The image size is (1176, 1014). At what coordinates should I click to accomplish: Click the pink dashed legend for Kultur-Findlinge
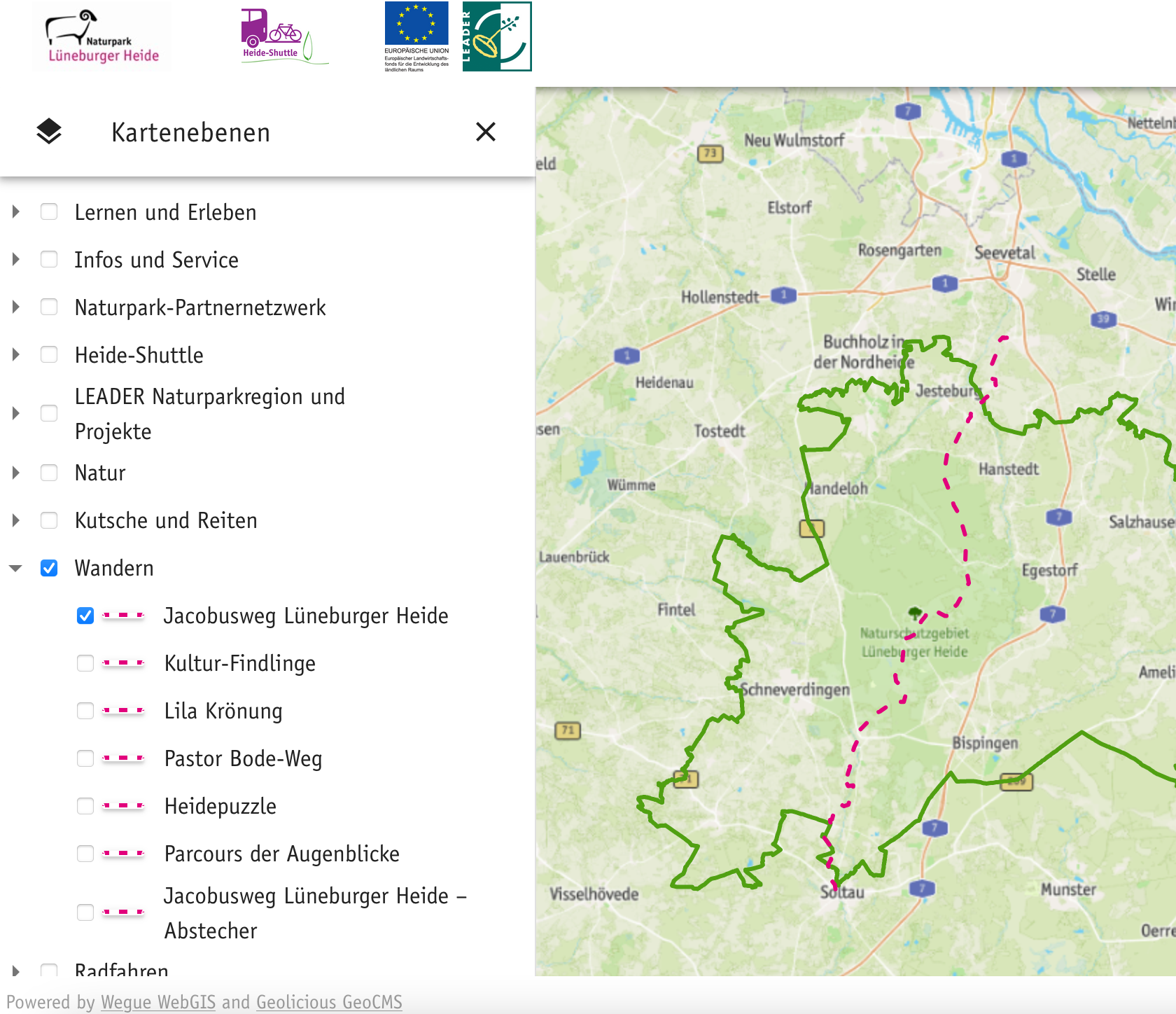123,663
